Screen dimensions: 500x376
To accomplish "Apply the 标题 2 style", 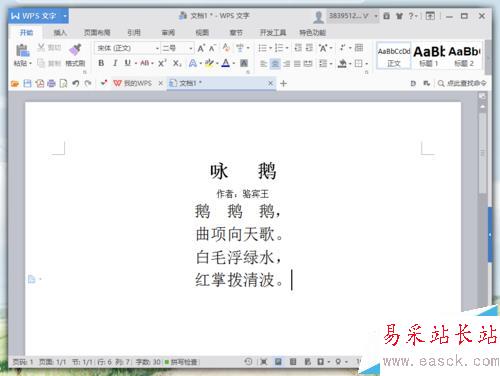I will (464, 56).
